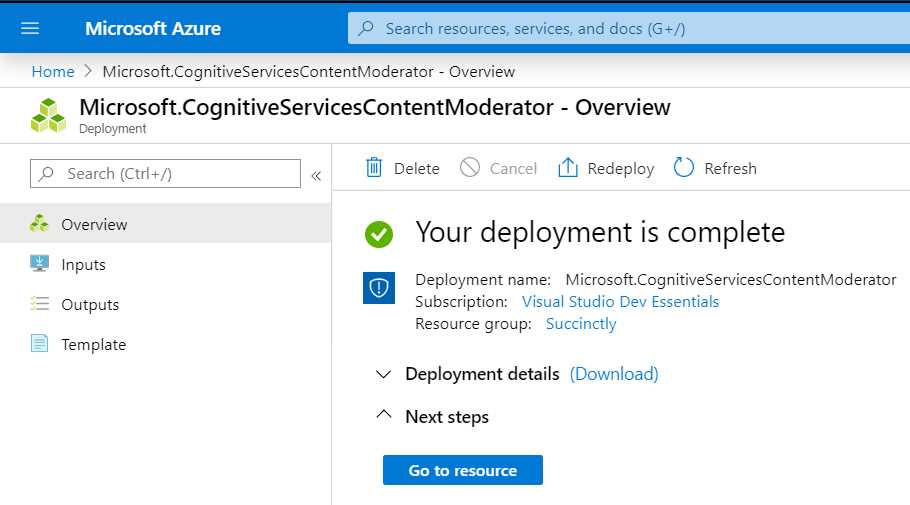Click the 'Deployment details' label
Screen dimensions: 910x505
coord(482,374)
